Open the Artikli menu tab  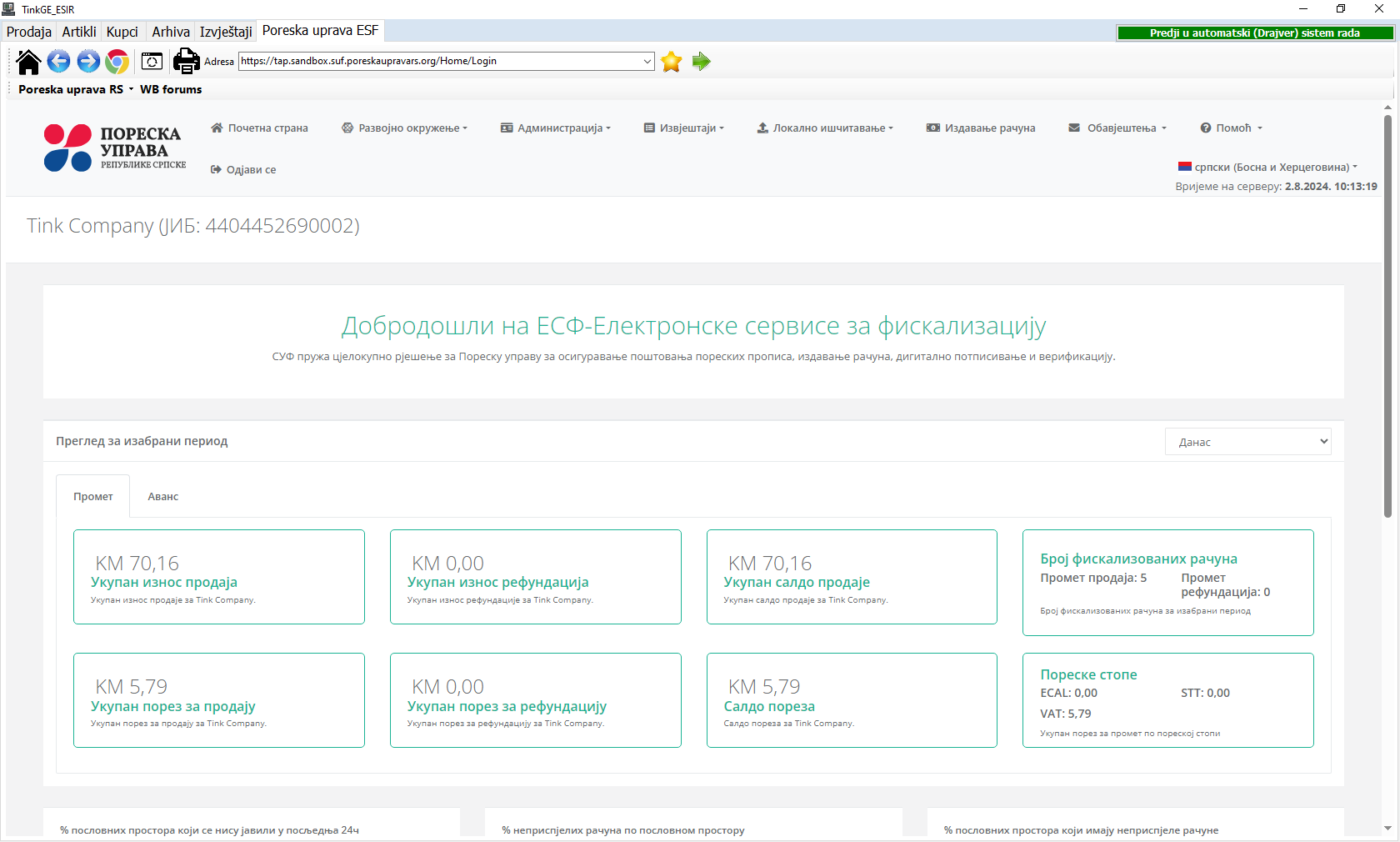79,32
